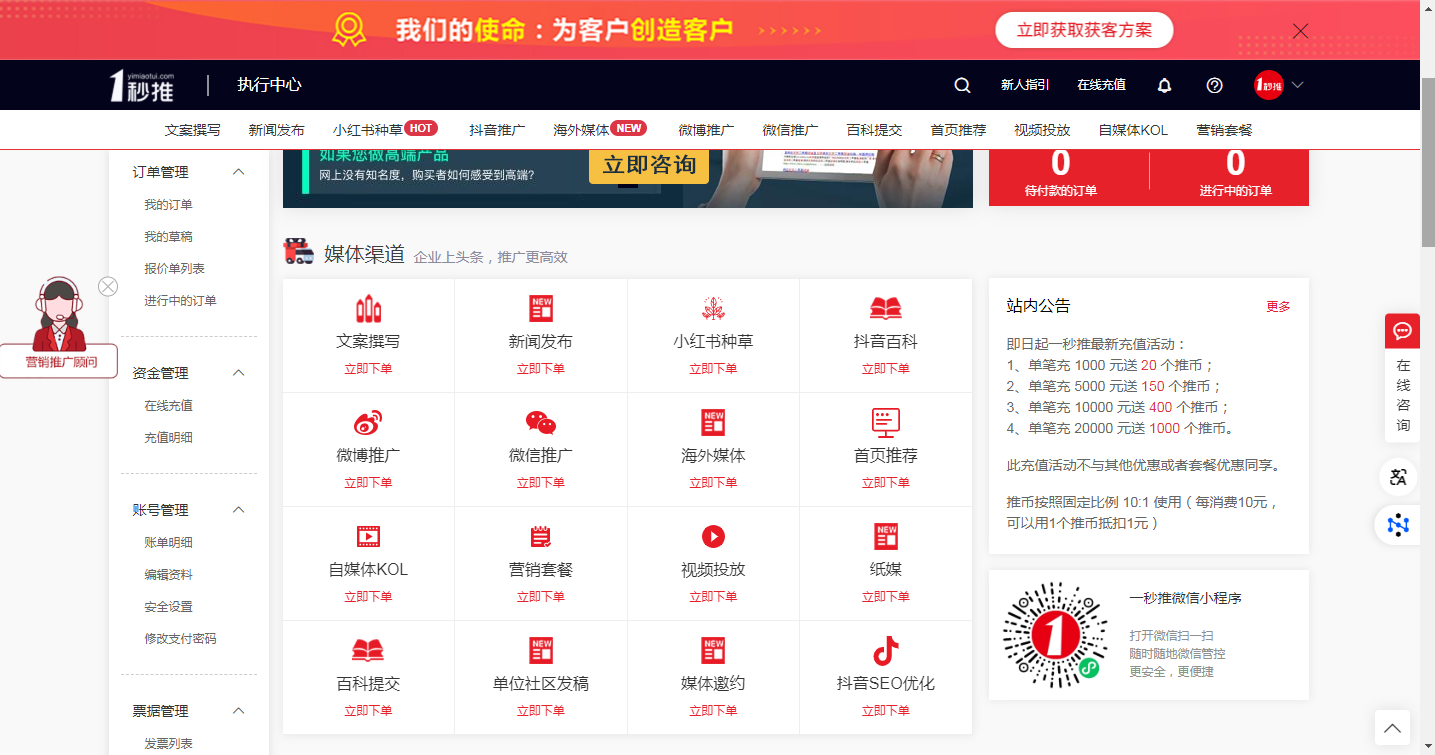
Task: Open the translate icon on right sidebar
Action: [1398, 477]
